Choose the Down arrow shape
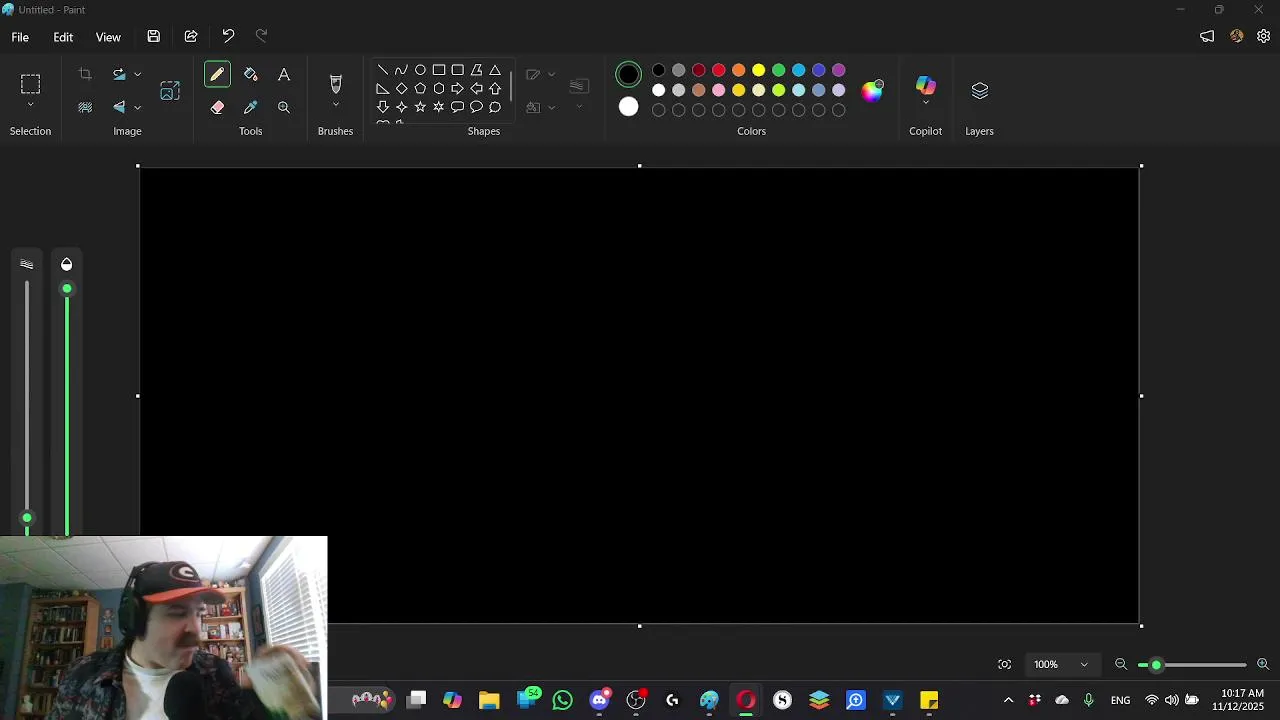The image size is (1280, 720). [x=383, y=107]
